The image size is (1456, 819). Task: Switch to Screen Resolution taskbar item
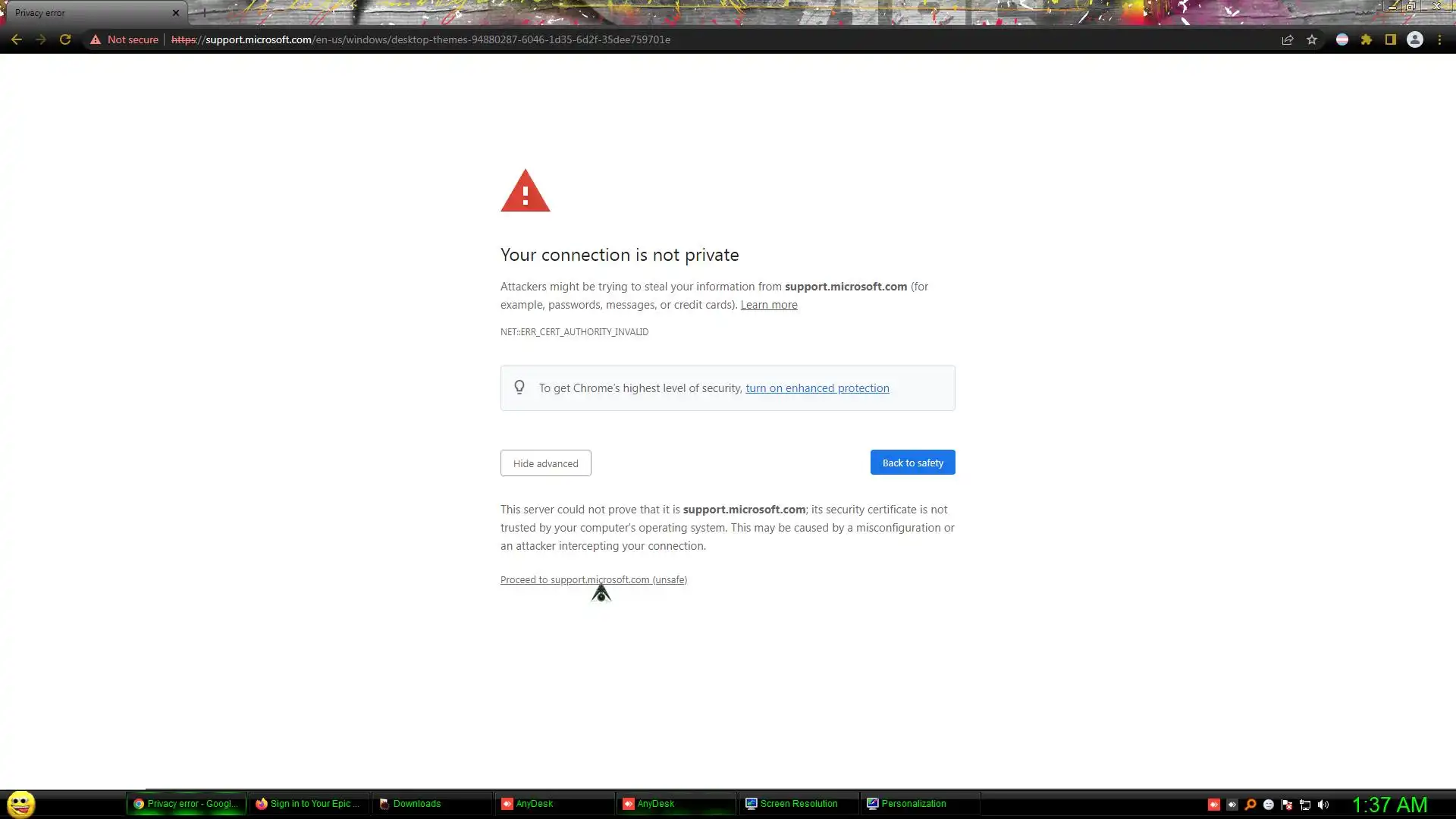click(x=798, y=804)
